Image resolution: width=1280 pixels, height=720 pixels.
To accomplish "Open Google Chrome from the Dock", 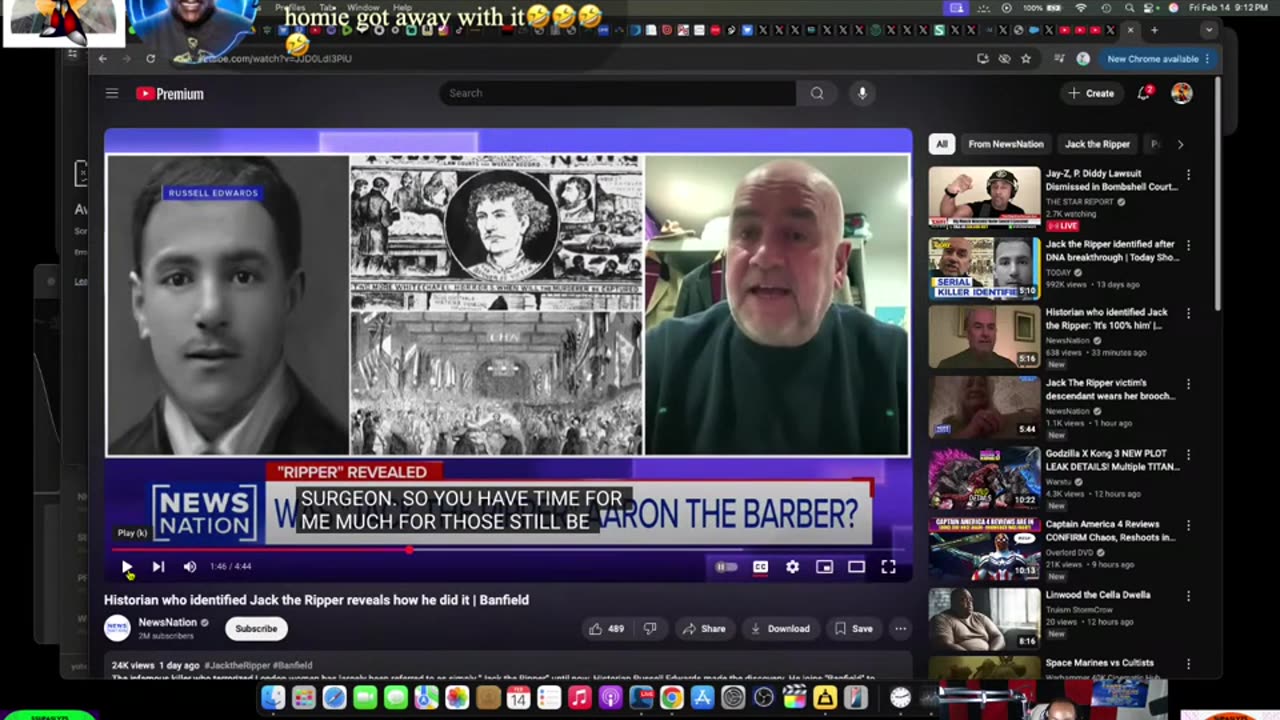I will tap(671, 698).
